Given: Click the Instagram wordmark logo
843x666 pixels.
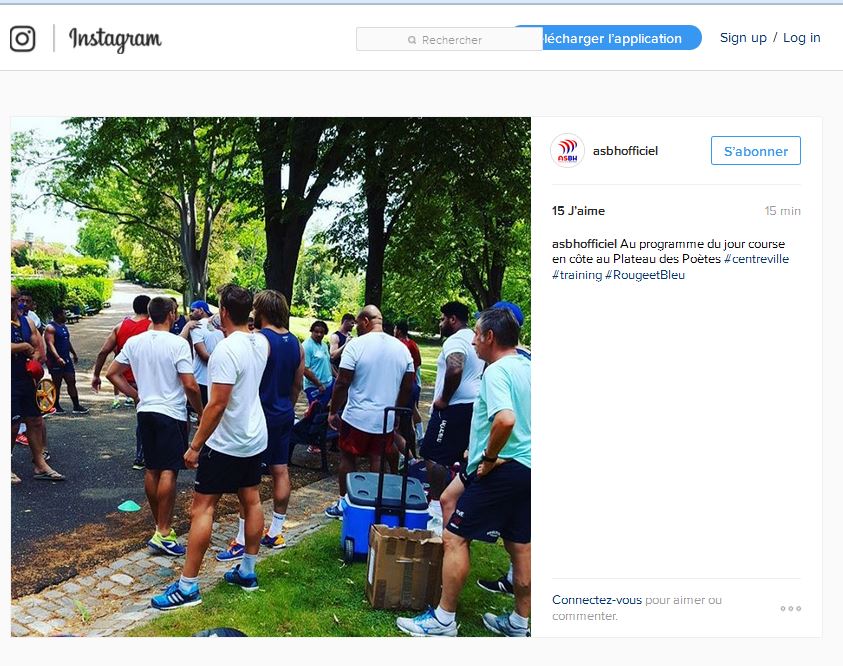Looking at the screenshot, I should [x=115, y=39].
